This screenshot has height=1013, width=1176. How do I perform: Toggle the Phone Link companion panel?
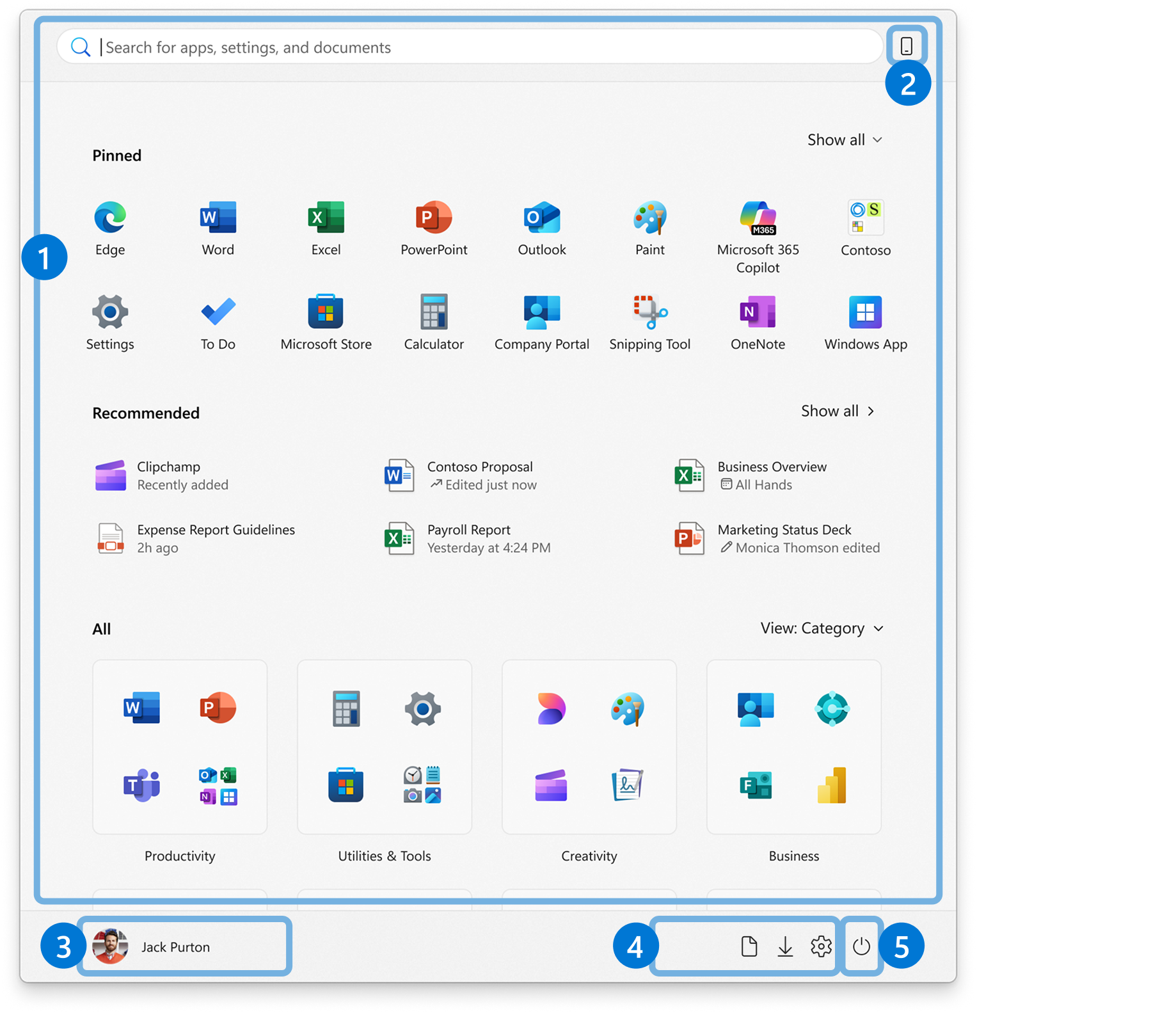click(907, 46)
